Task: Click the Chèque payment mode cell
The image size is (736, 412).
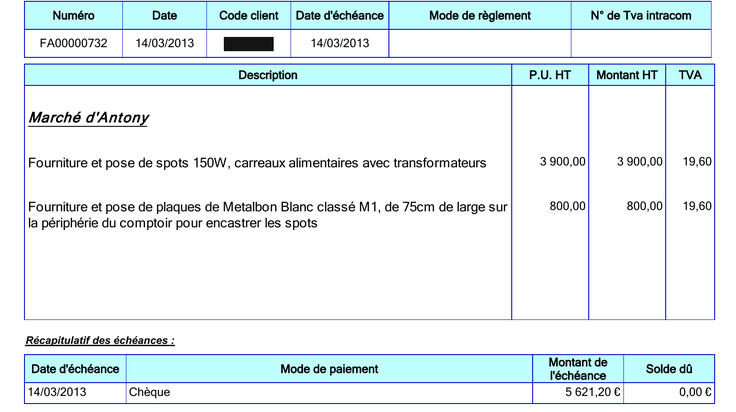Action: click(329, 392)
